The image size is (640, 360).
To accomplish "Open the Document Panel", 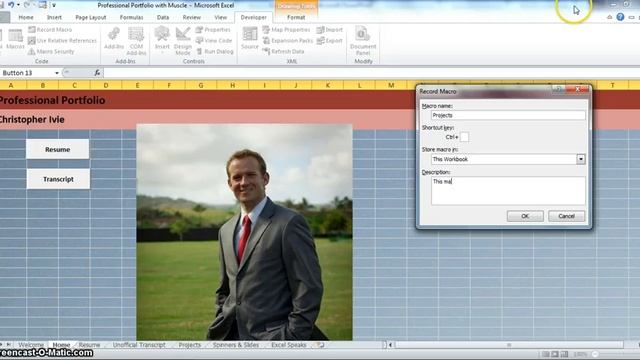I will [x=363, y=41].
